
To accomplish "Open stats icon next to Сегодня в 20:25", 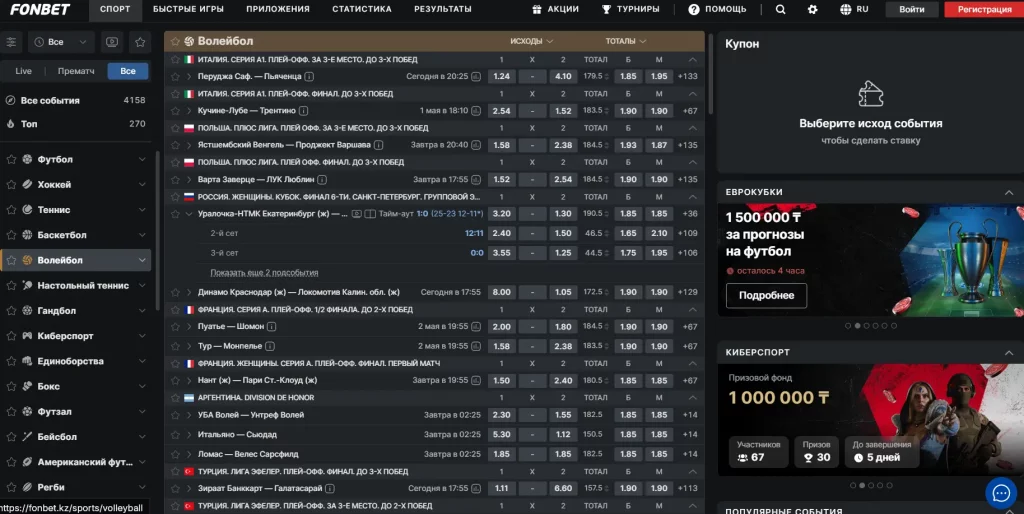I will point(476,76).
